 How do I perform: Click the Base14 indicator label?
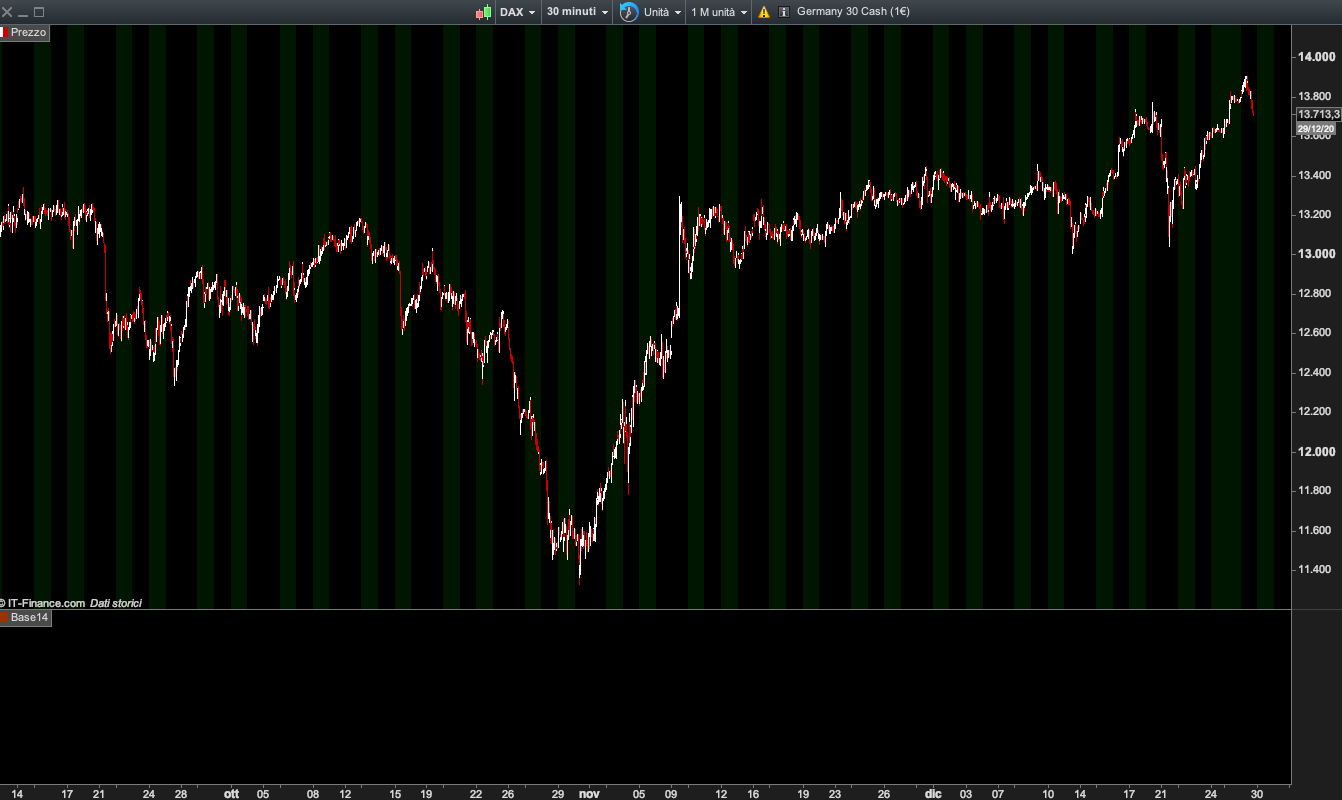[26, 617]
